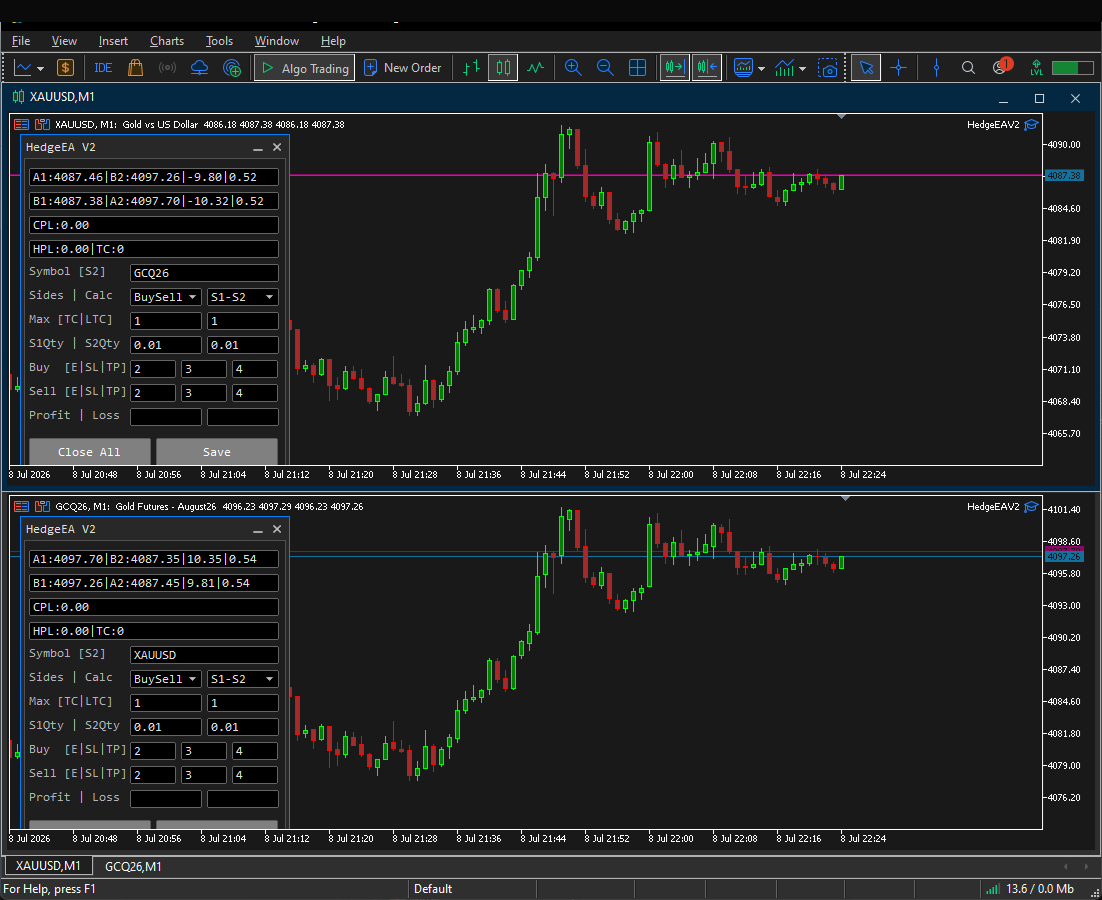Select the standard cursor mode
This screenshot has height=900, width=1102.
[866, 68]
